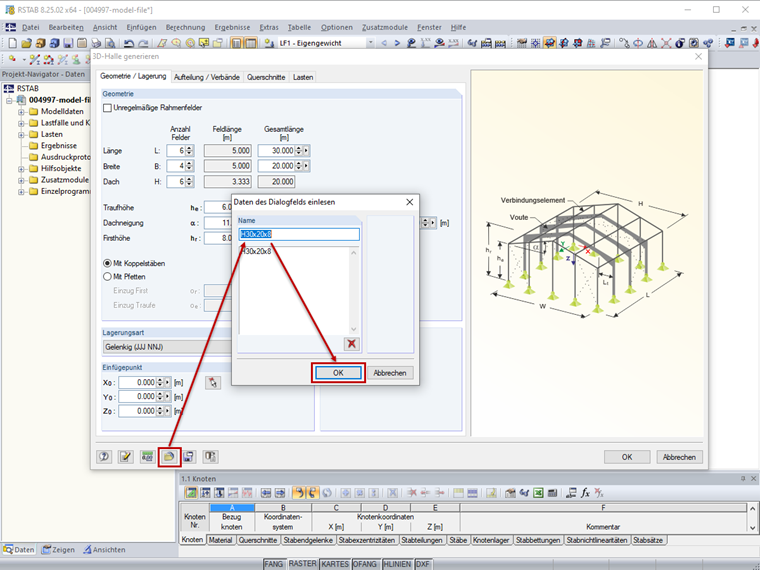Click OK in 3D-Halle generieren dialog
Image resolution: width=760 pixels, height=570 pixels.
tap(627, 457)
